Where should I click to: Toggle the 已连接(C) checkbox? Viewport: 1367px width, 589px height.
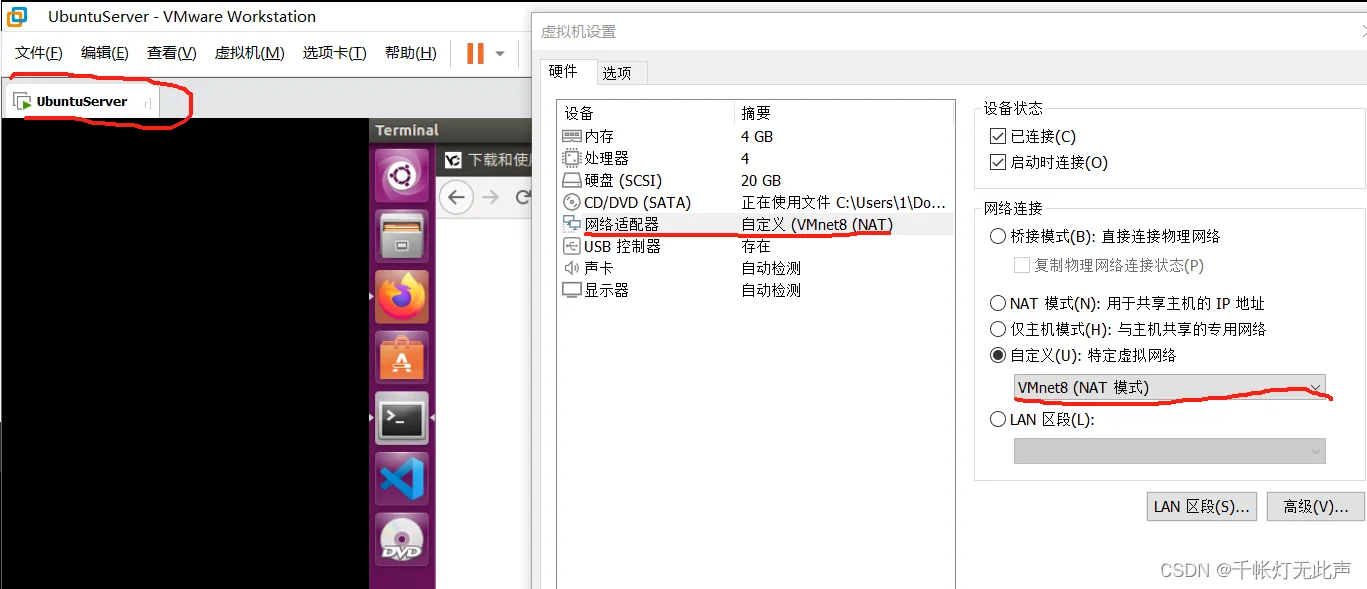coord(997,137)
